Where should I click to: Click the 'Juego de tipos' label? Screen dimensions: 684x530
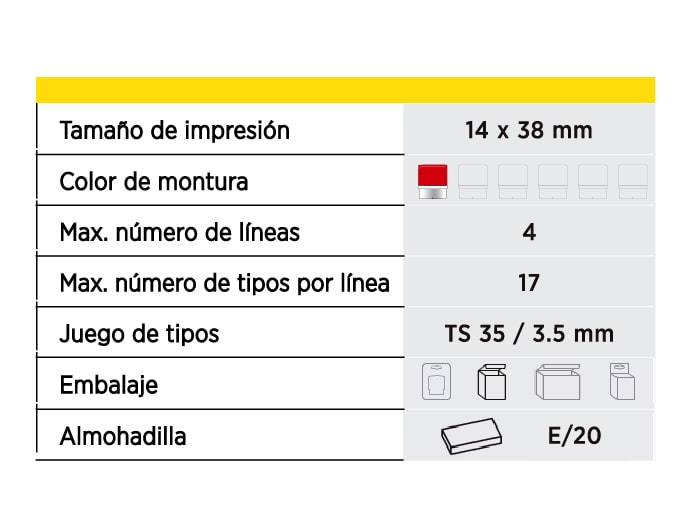[139, 333]
